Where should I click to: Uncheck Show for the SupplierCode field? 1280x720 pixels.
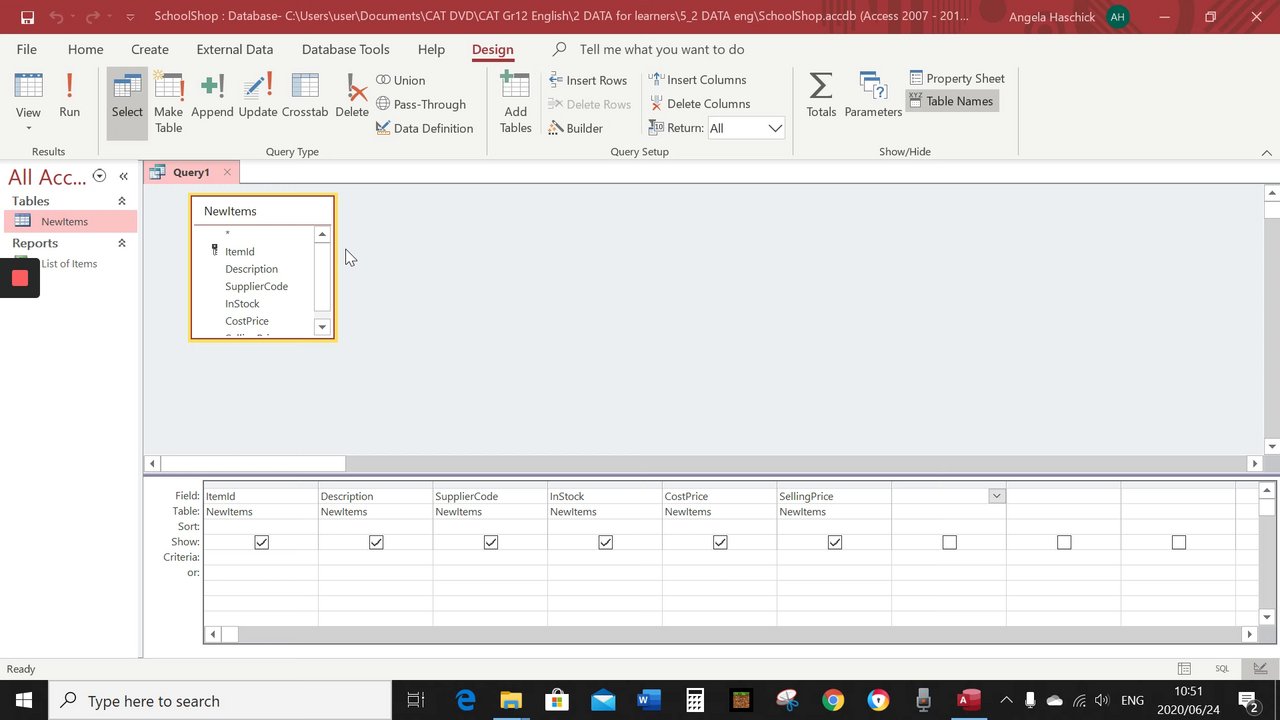[491, 542]
